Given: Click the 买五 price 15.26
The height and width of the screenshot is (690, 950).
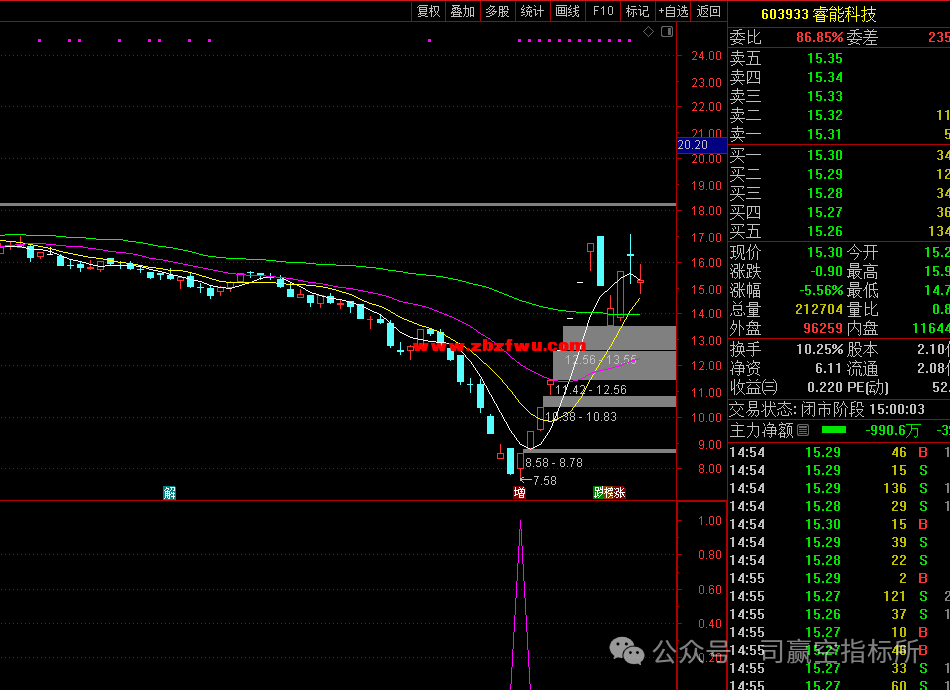Looking at the screenshot, I should 825,231.
